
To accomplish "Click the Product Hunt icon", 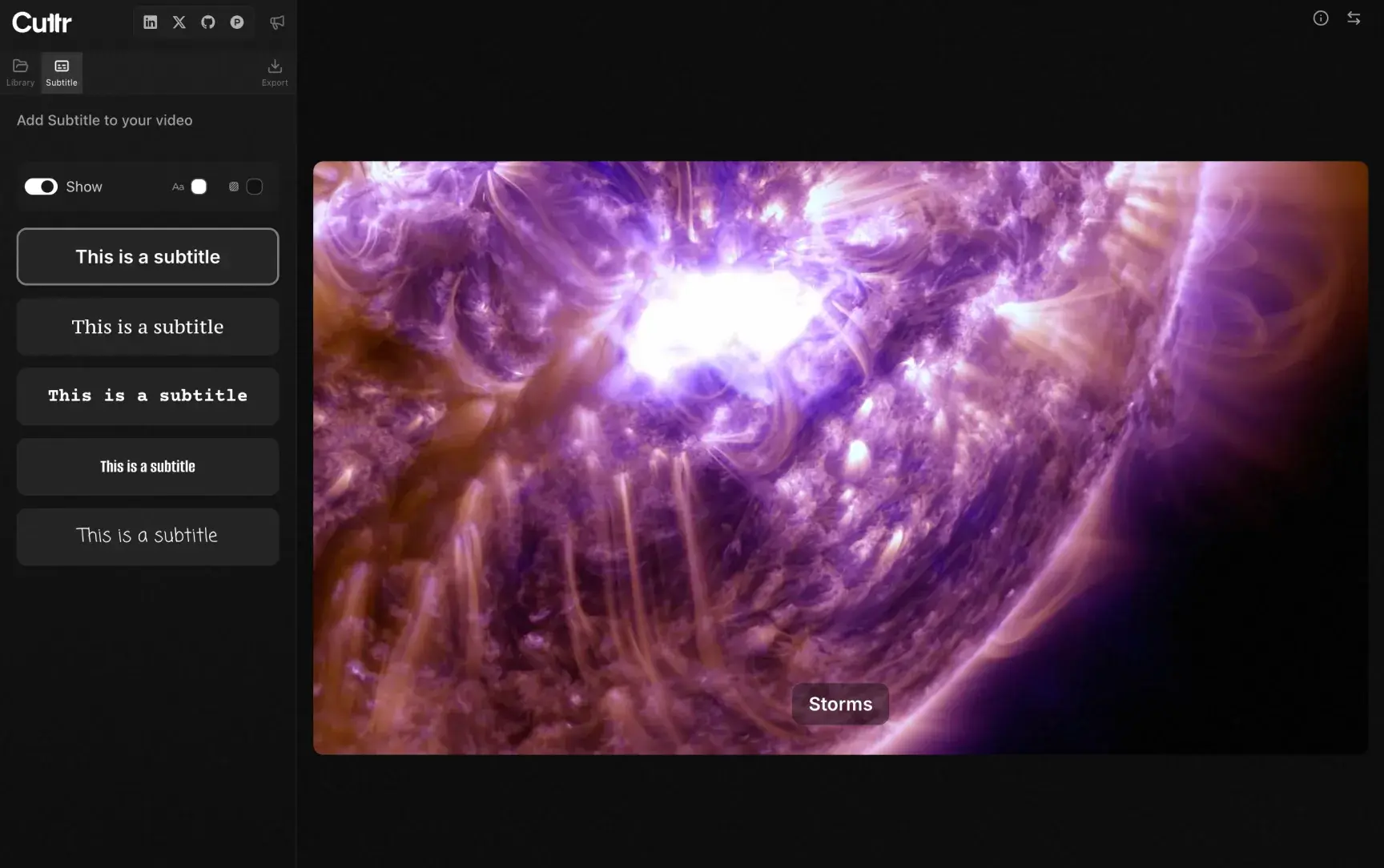I will 235,22.
